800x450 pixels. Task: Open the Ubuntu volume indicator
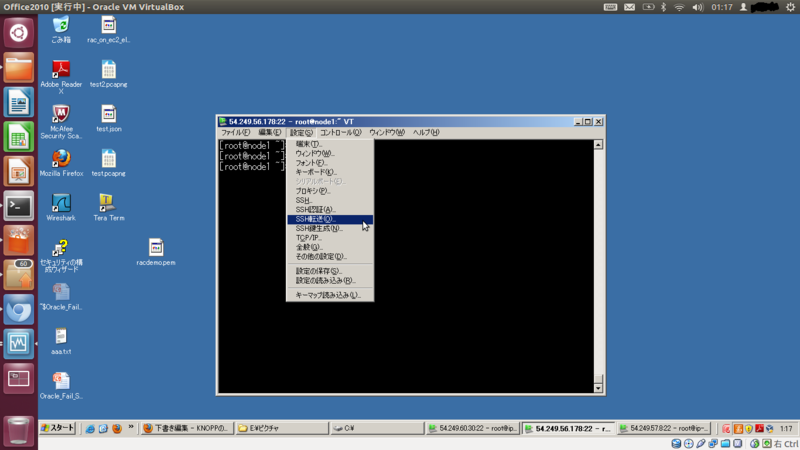click(697, 7)
